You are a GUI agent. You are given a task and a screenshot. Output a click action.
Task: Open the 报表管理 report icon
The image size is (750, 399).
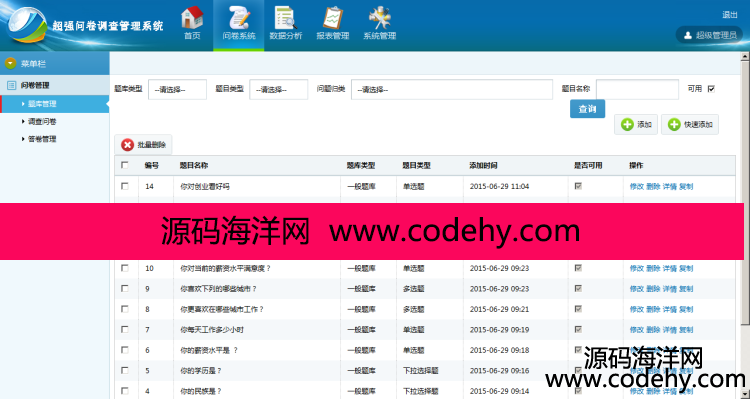pos(332,18)
